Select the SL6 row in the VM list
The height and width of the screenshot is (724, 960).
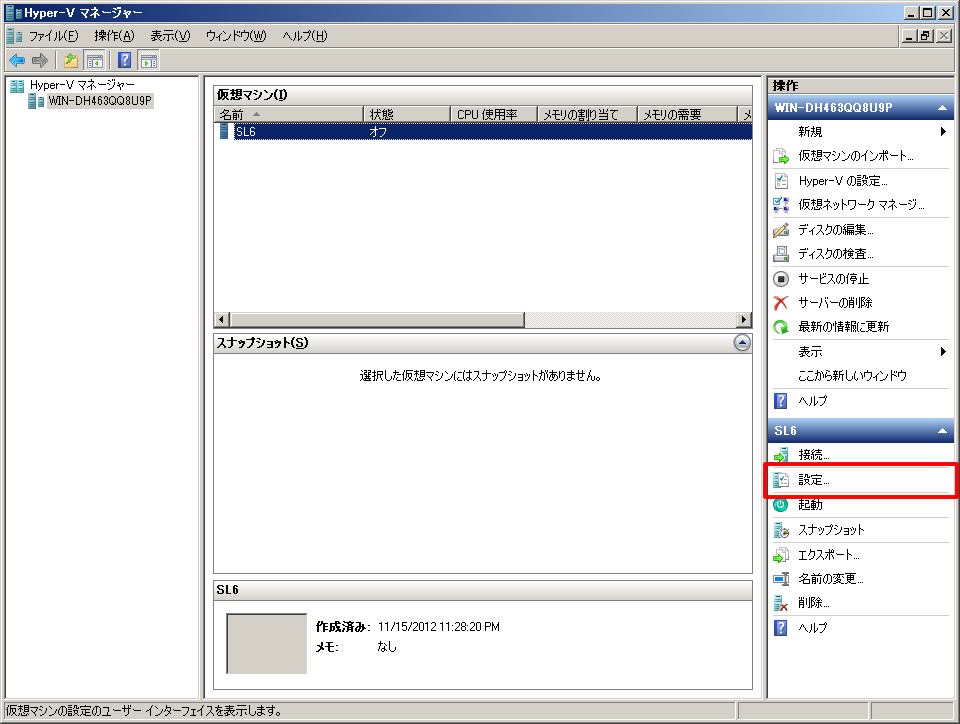484,131
